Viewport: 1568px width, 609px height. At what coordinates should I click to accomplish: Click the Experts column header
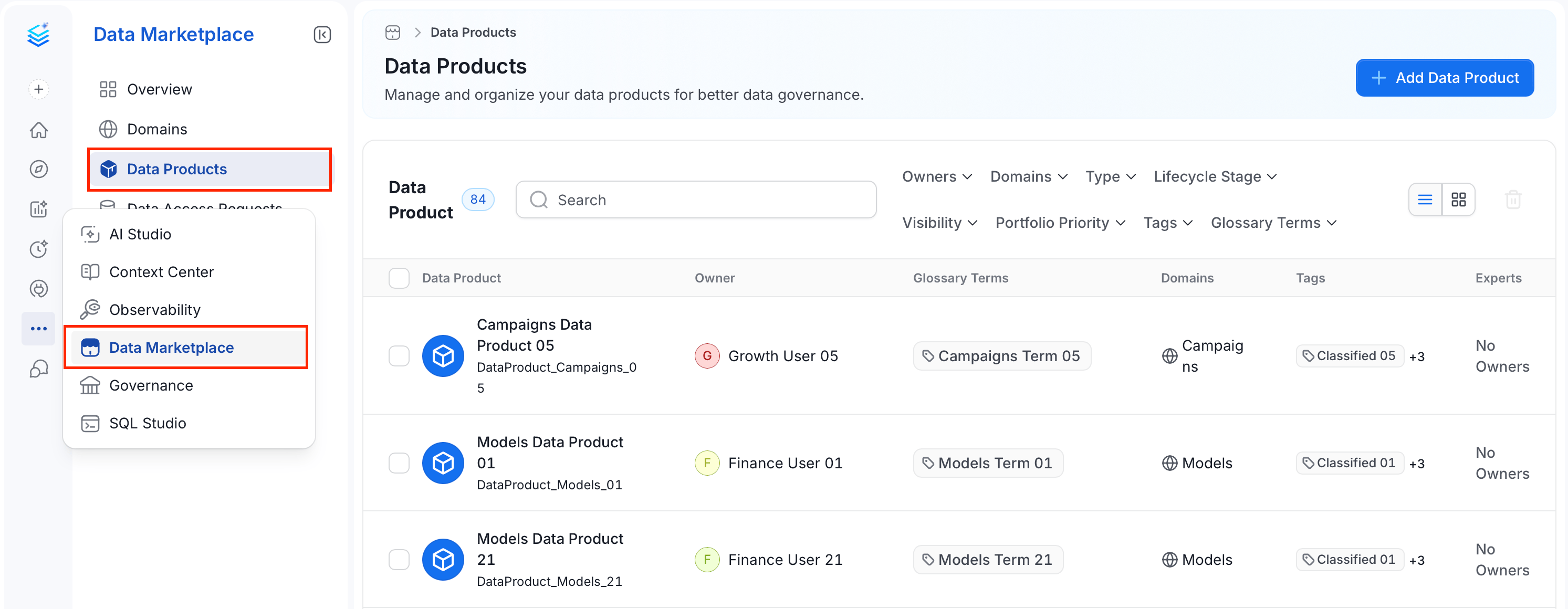(1498, 278)
